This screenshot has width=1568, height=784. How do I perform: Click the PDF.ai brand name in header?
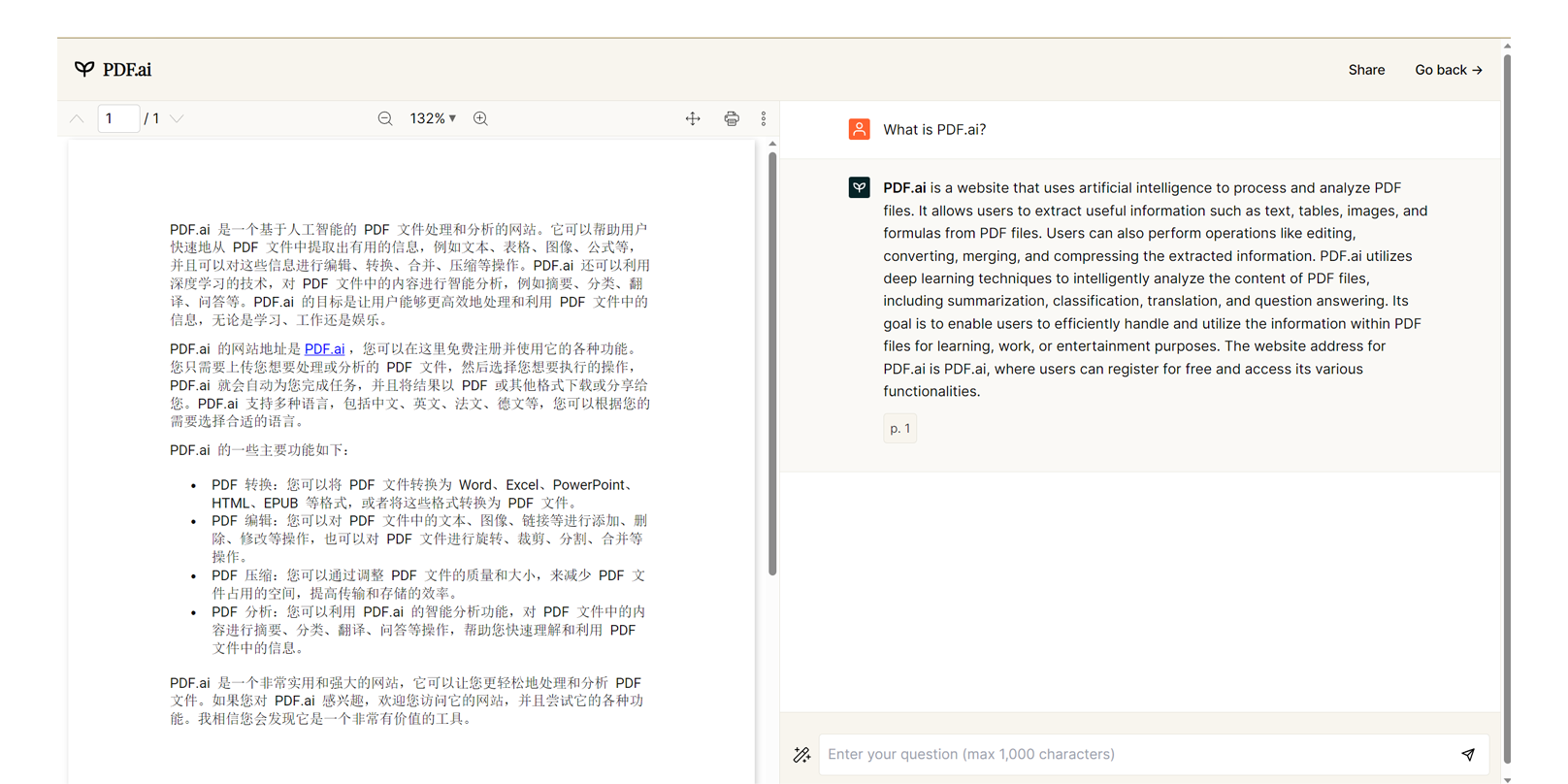click(x=127, y=69)
